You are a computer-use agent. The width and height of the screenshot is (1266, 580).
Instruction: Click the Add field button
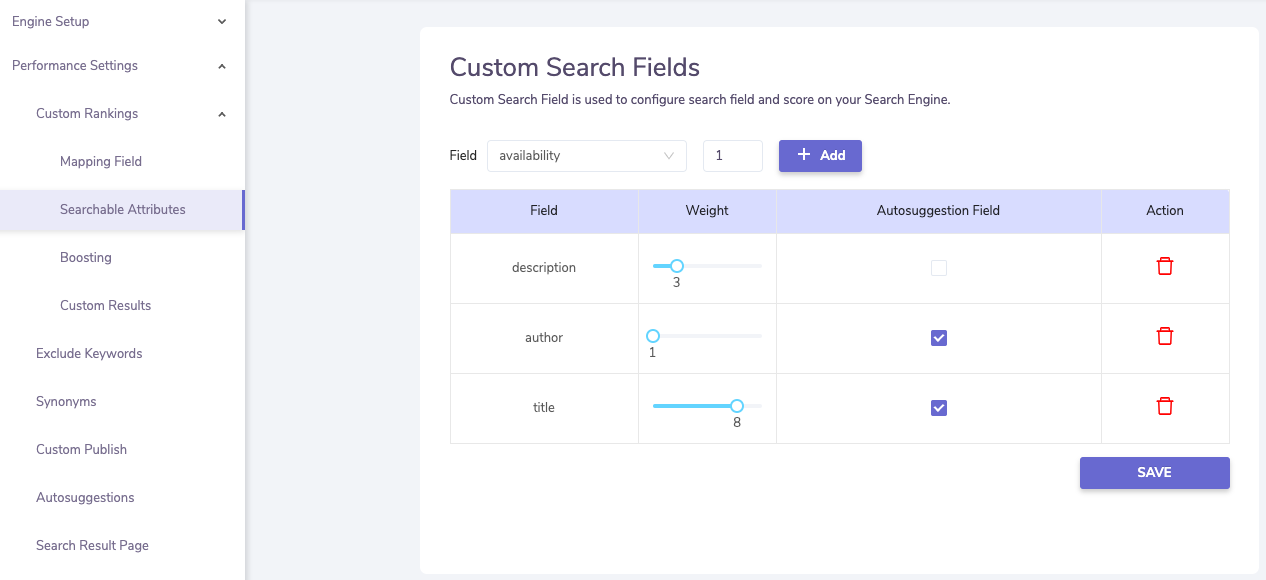pos(820,156)
